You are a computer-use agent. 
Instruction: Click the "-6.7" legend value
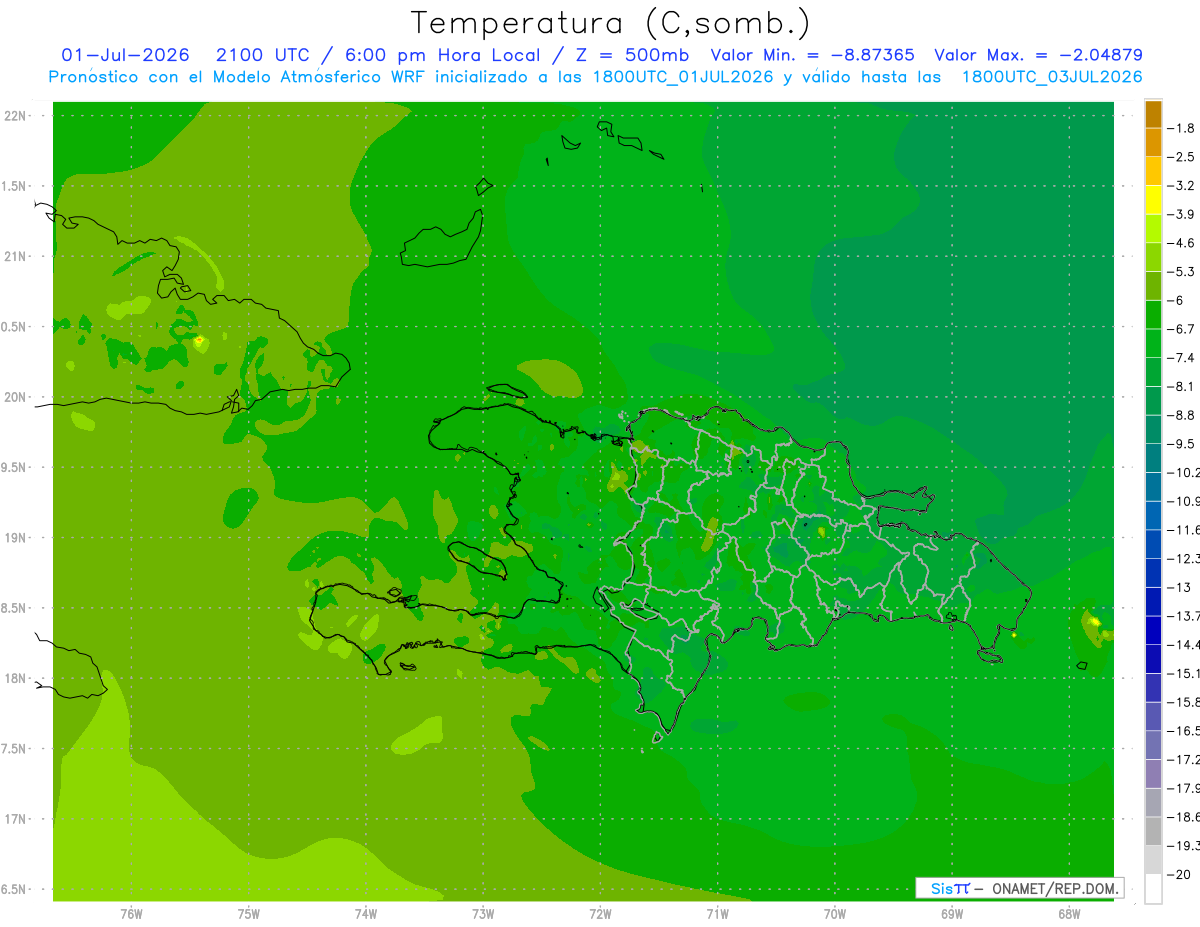[x=1181, y=329]
